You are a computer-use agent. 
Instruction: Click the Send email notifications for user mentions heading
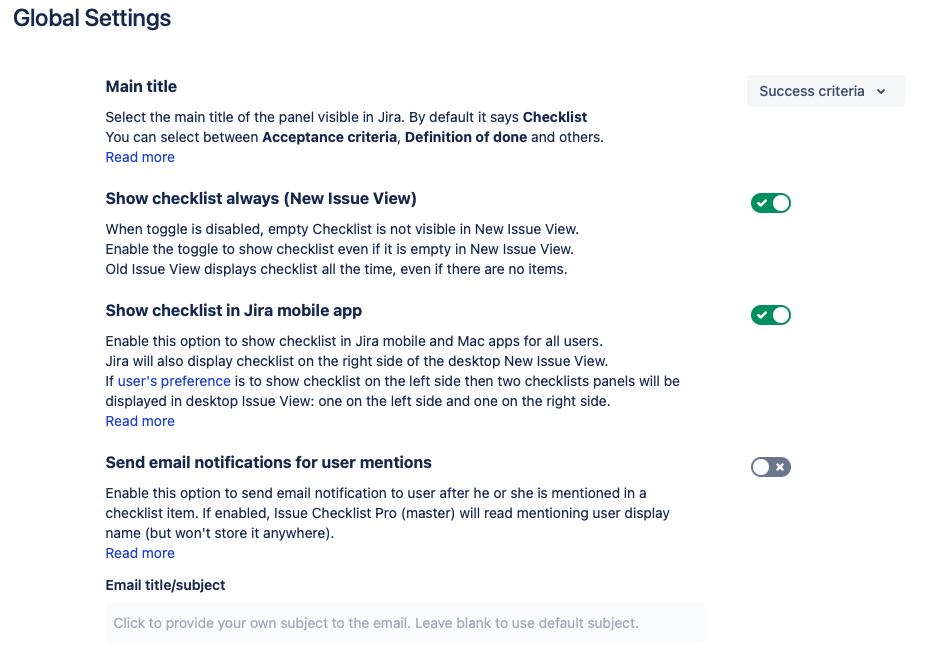coord(269,463)
